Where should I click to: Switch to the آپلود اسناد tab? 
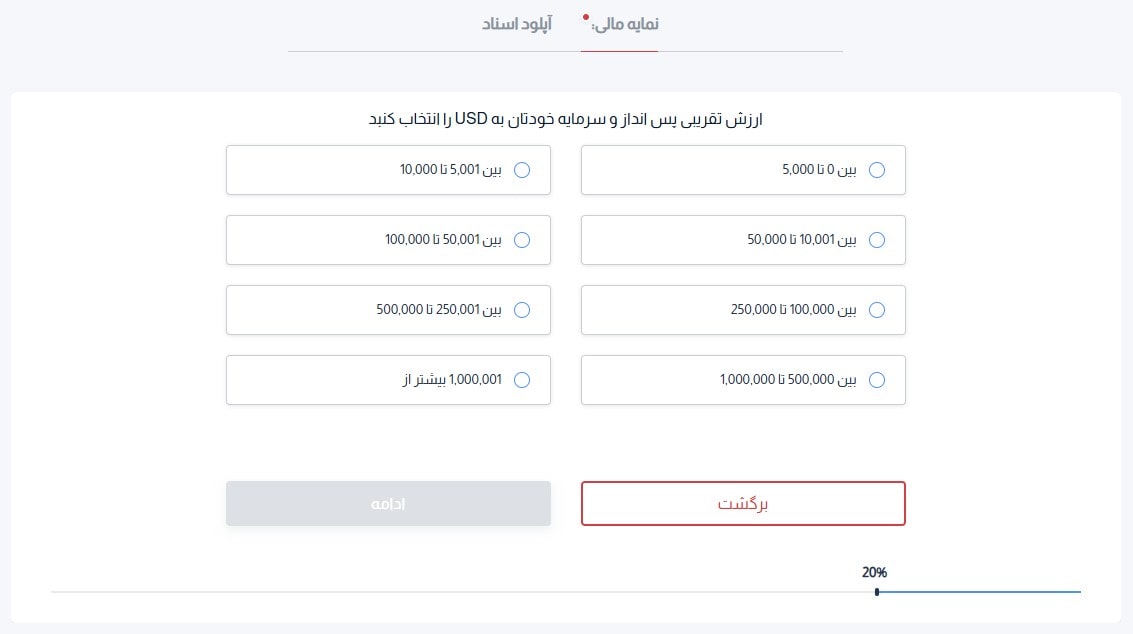click(515, 24)
